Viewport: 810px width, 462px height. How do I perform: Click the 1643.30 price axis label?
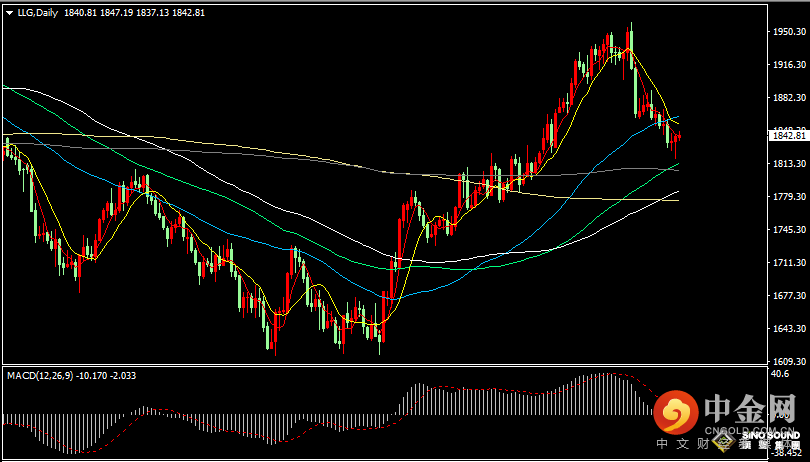point(789,329)
